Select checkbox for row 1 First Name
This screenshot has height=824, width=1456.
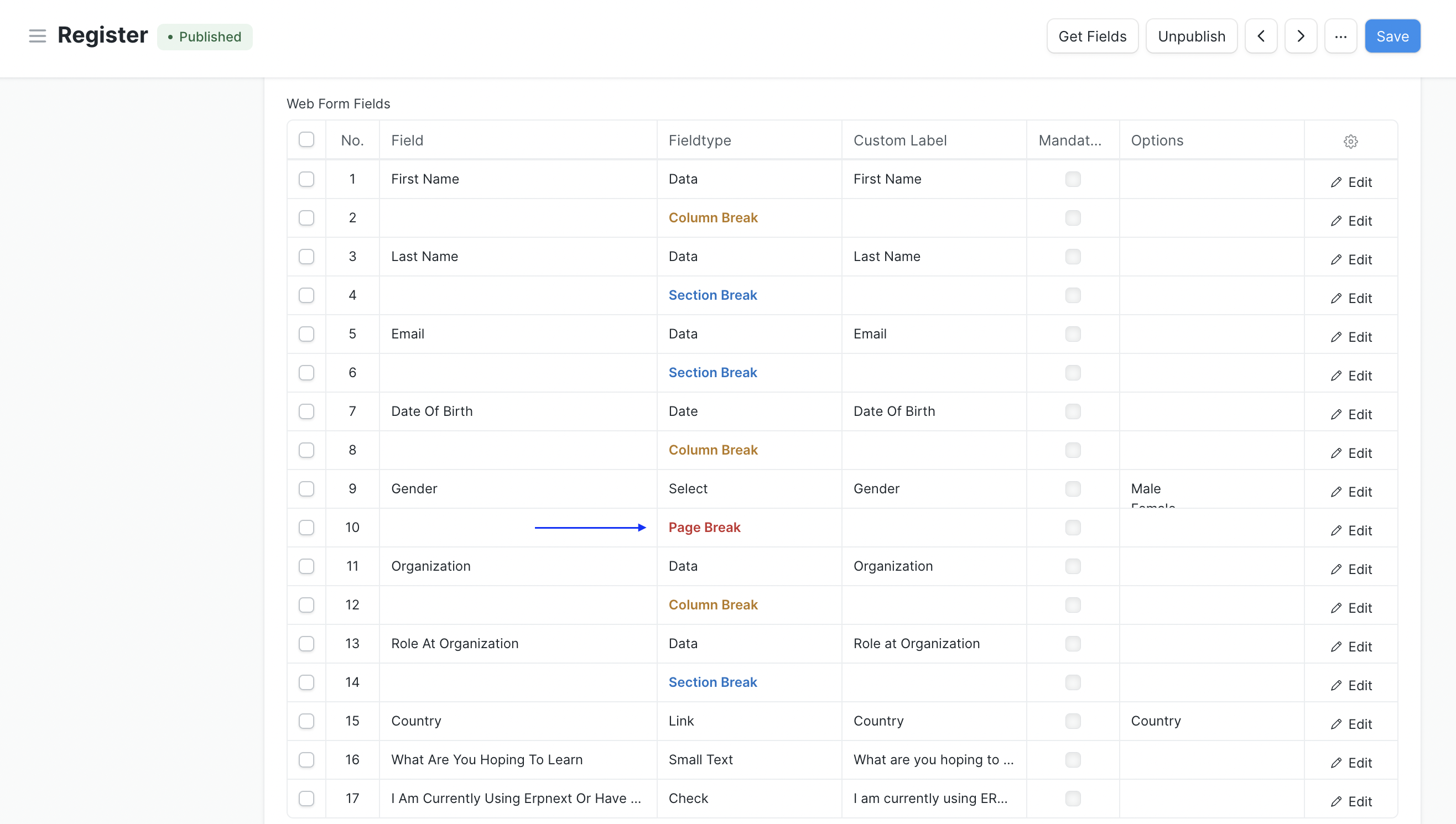coord(307,179)
